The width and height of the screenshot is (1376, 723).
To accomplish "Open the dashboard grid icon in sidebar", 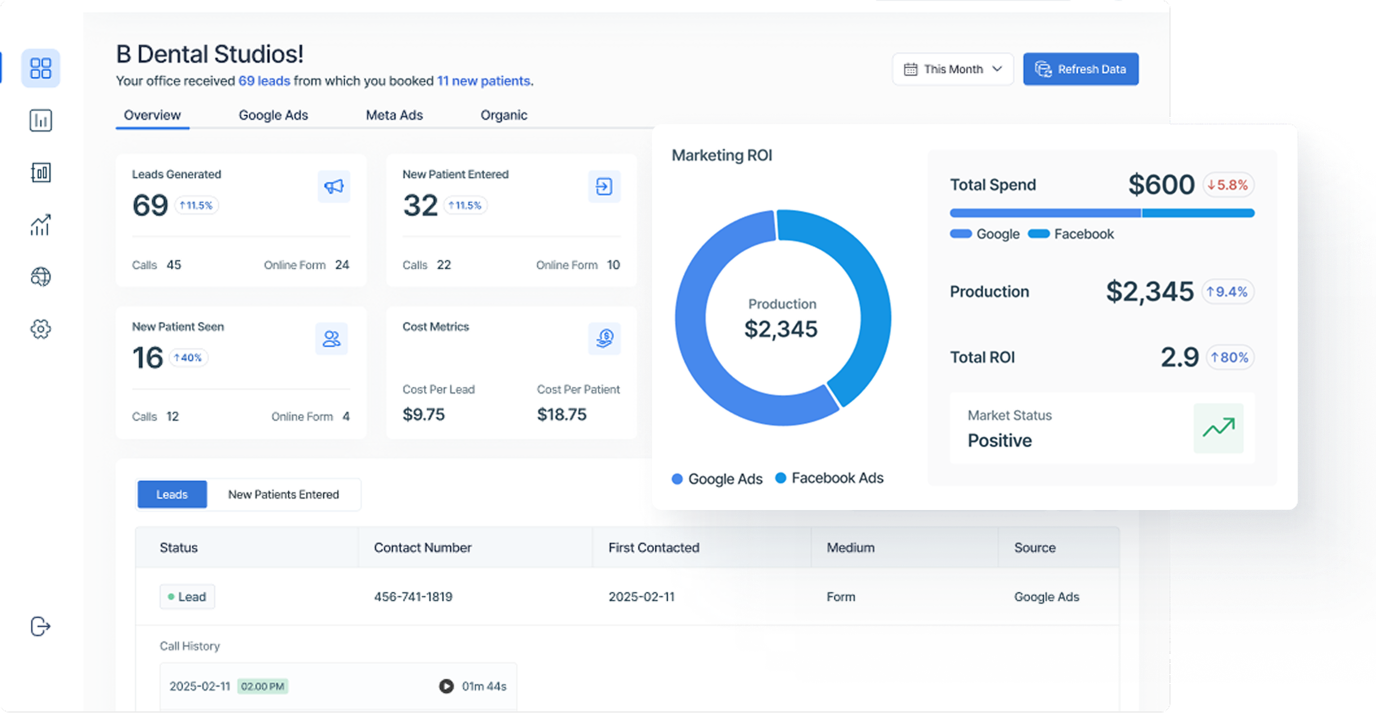I will point(41,68).
